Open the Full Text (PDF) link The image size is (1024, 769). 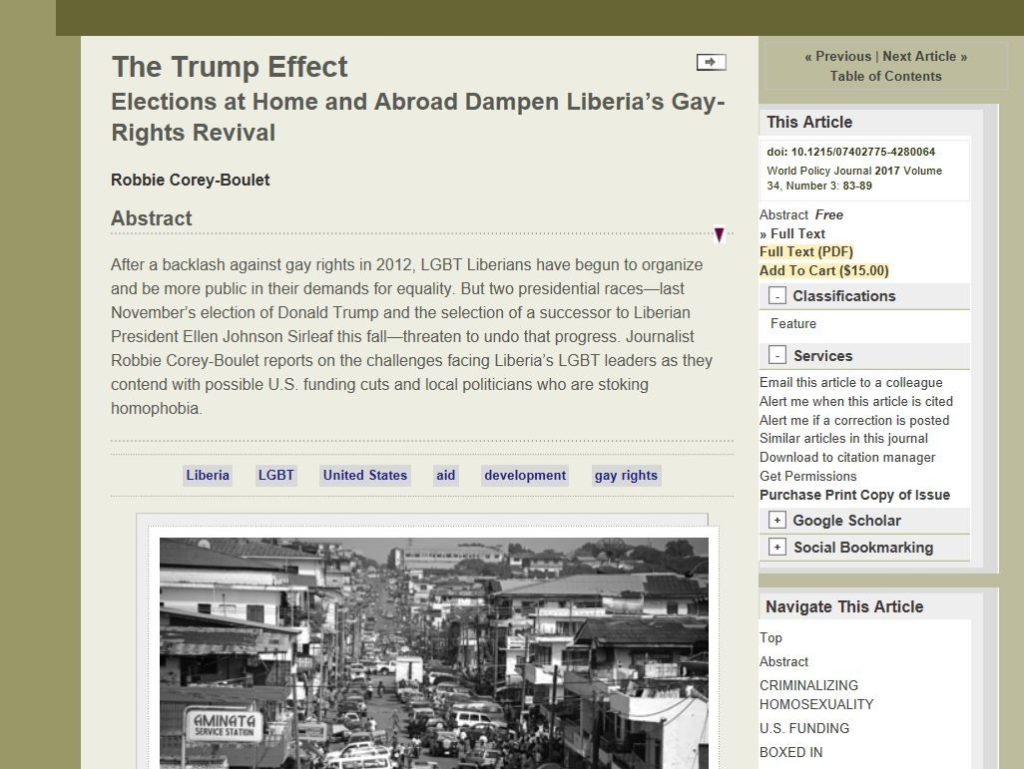806,252
